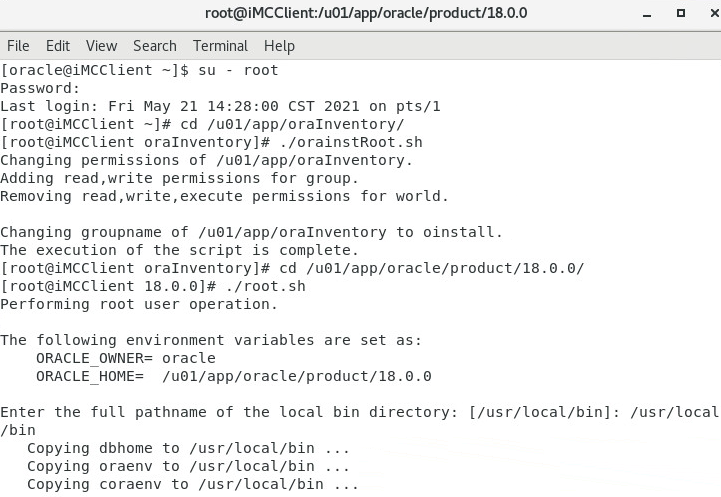Viewport: 721px width, 497px height.
Task: Click the 'Password:' prompt line
Action: (x=40, y=88)
